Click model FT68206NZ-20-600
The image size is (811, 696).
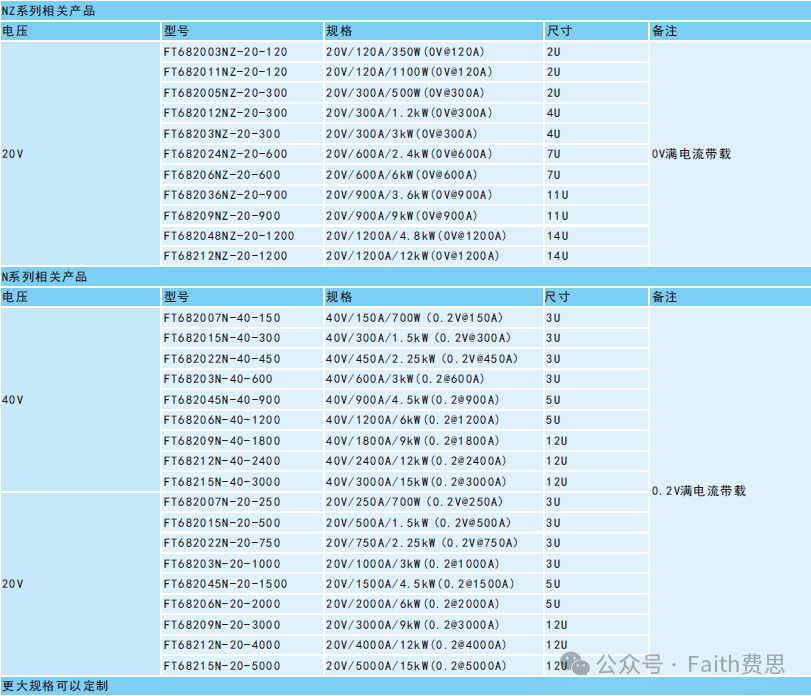coord(222,175)
